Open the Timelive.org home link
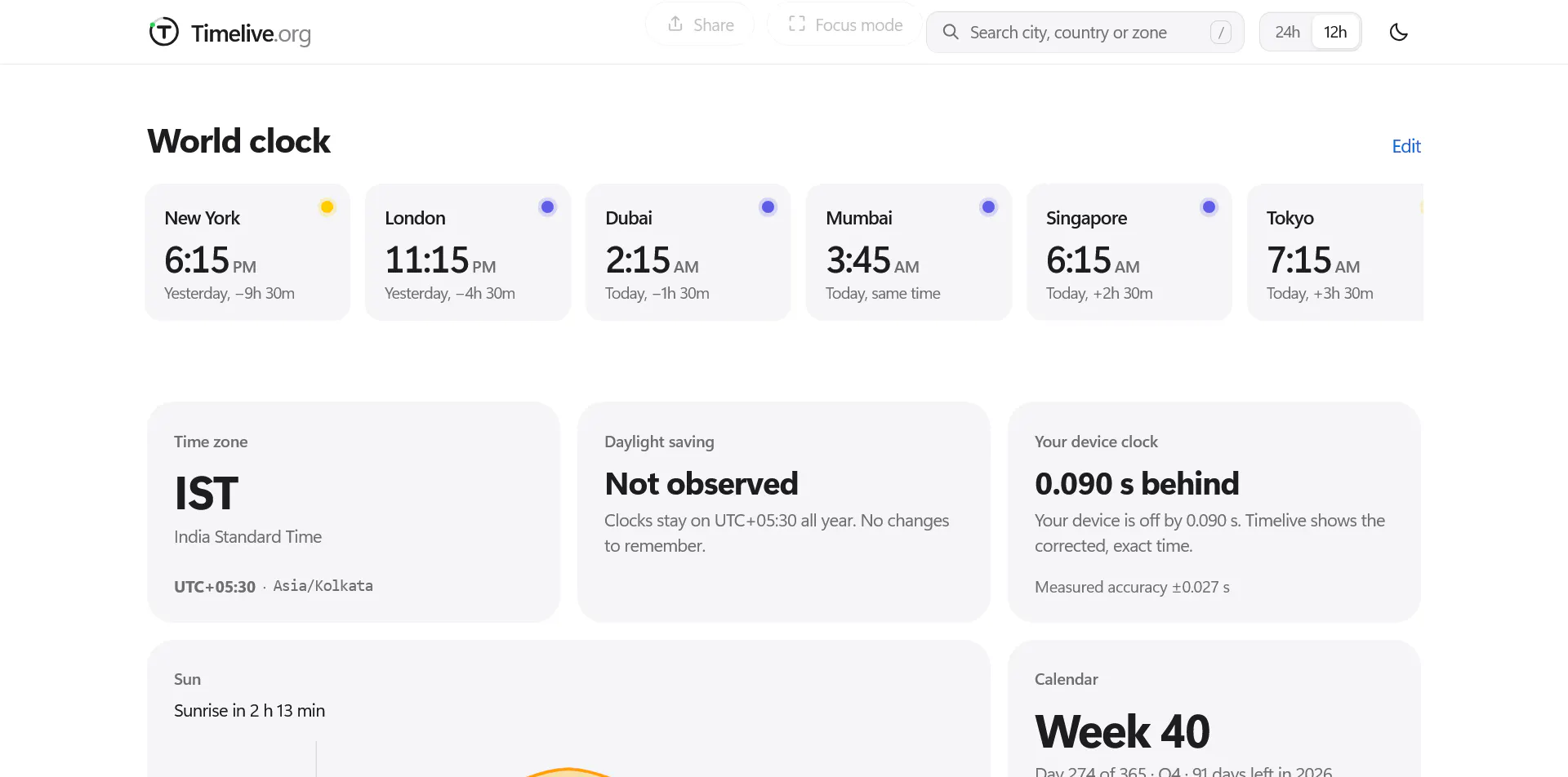The width and height of the screenshot is (1568, 777). pos(229,33)
